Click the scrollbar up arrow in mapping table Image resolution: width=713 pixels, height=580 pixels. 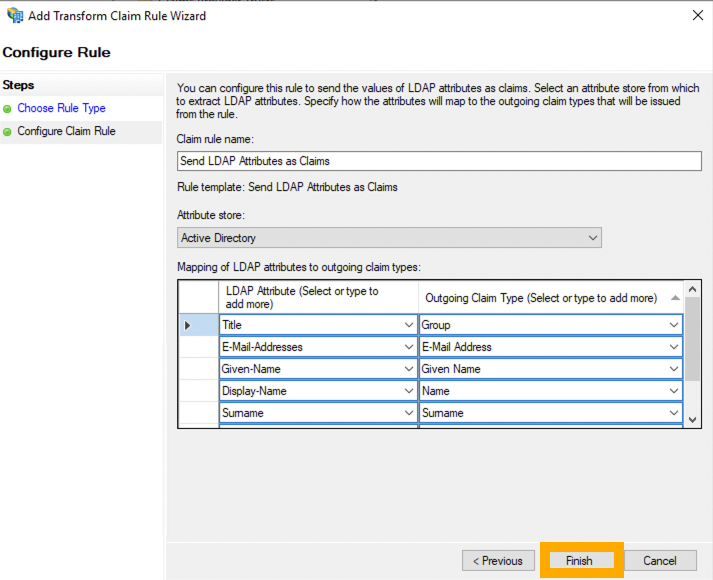coord(693,289)
